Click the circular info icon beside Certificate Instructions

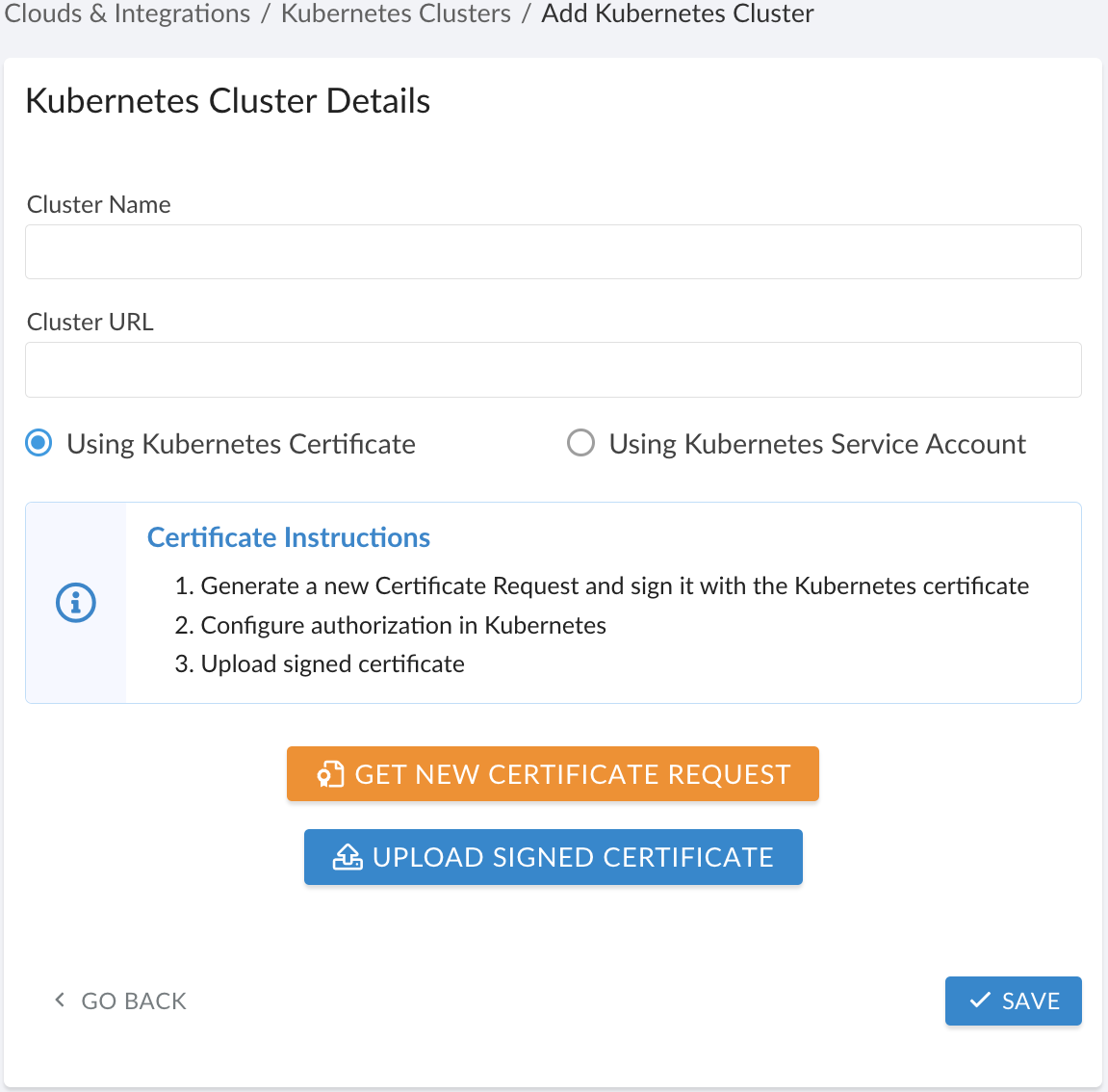point(75,602)
